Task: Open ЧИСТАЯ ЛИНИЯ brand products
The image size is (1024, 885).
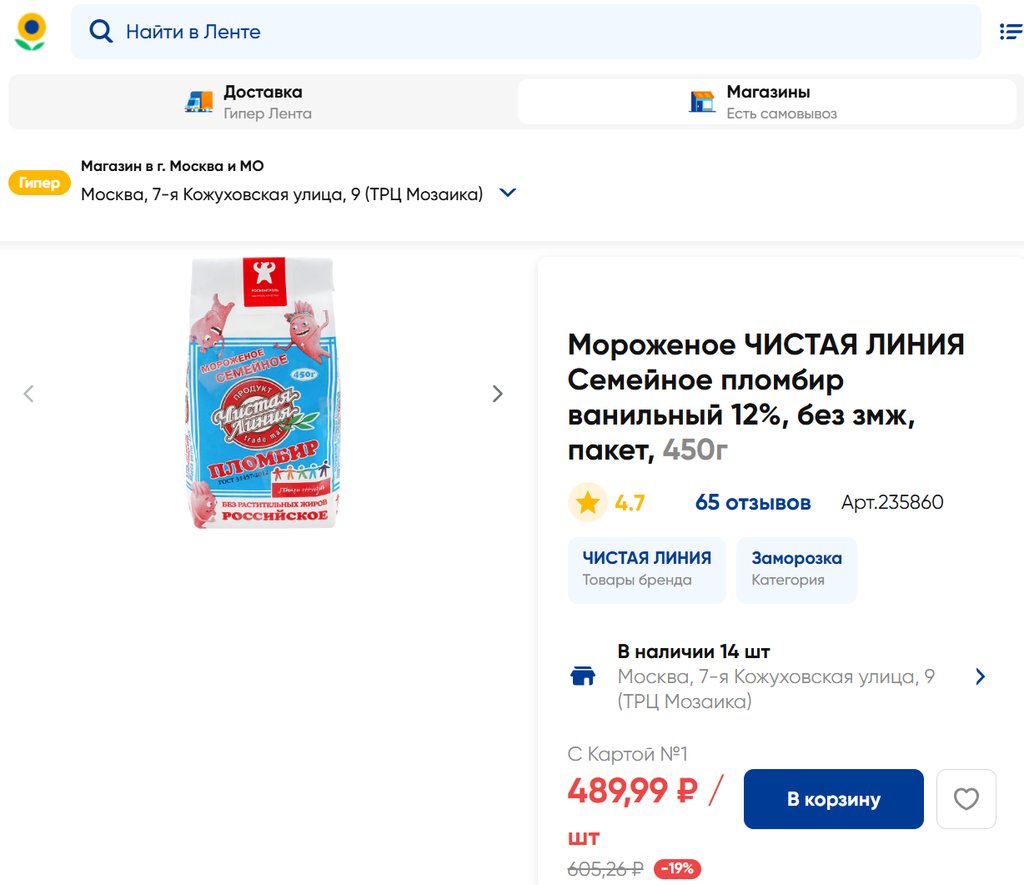Action: (646, 569)
